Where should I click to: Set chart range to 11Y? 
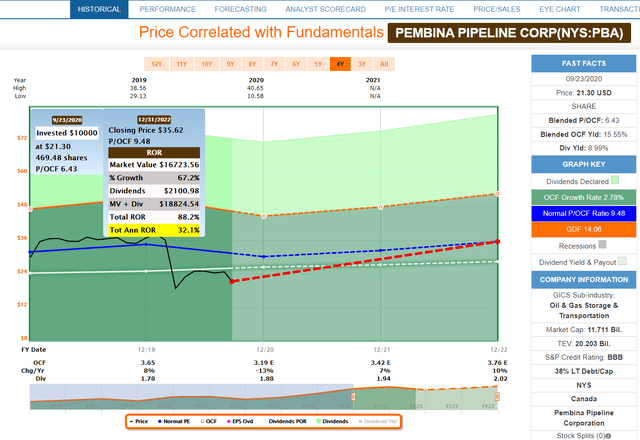(182, 64)
